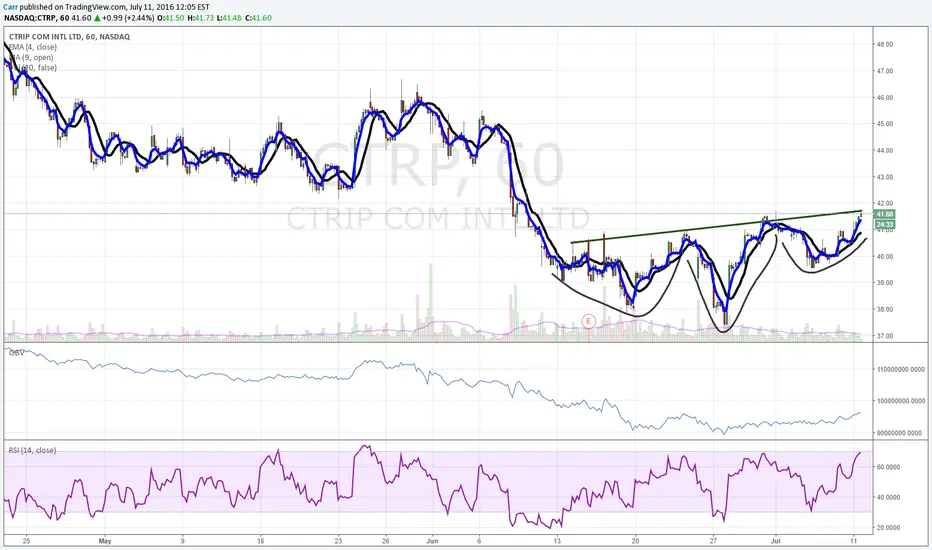This screenshot has height=550, width=932.
Task: Click the RSI (14, close) pane label
Action: (x=32, y=450)
